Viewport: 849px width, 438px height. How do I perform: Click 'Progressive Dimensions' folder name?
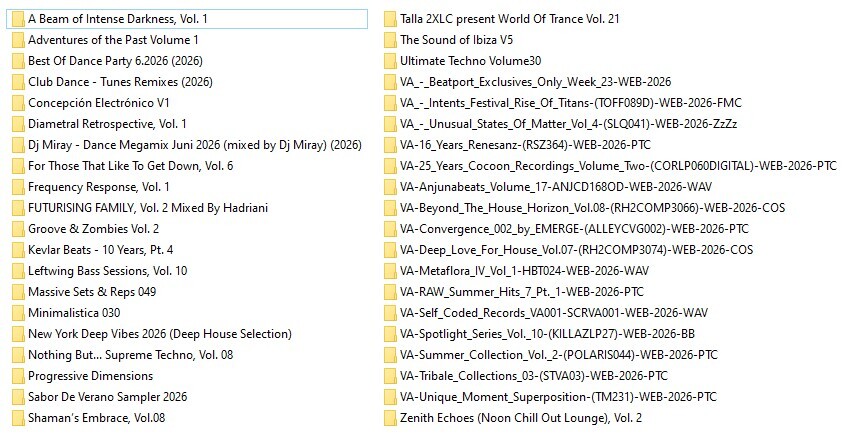click(90, 376)
